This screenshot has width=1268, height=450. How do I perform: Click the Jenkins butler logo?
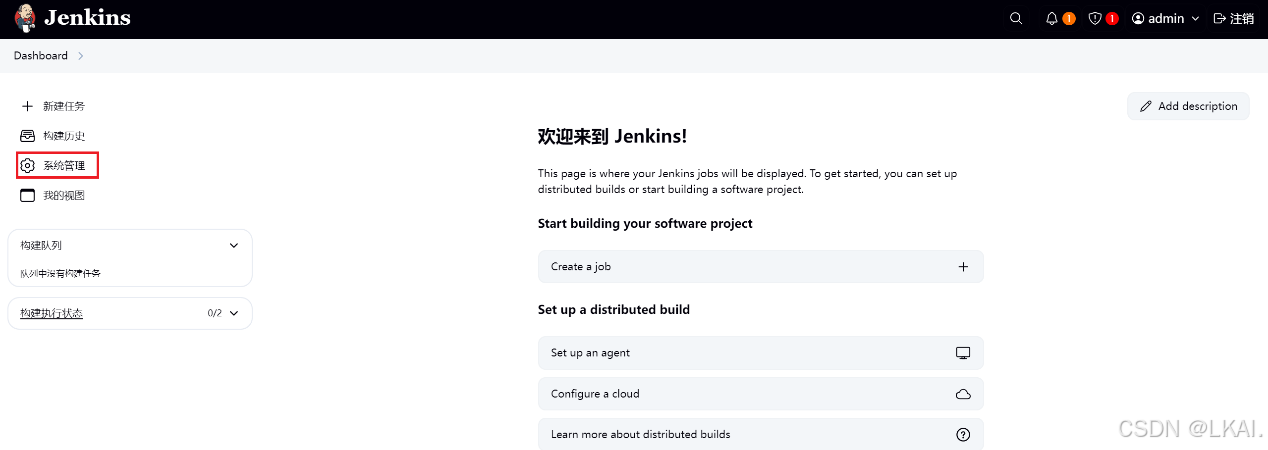click(25, 18)
